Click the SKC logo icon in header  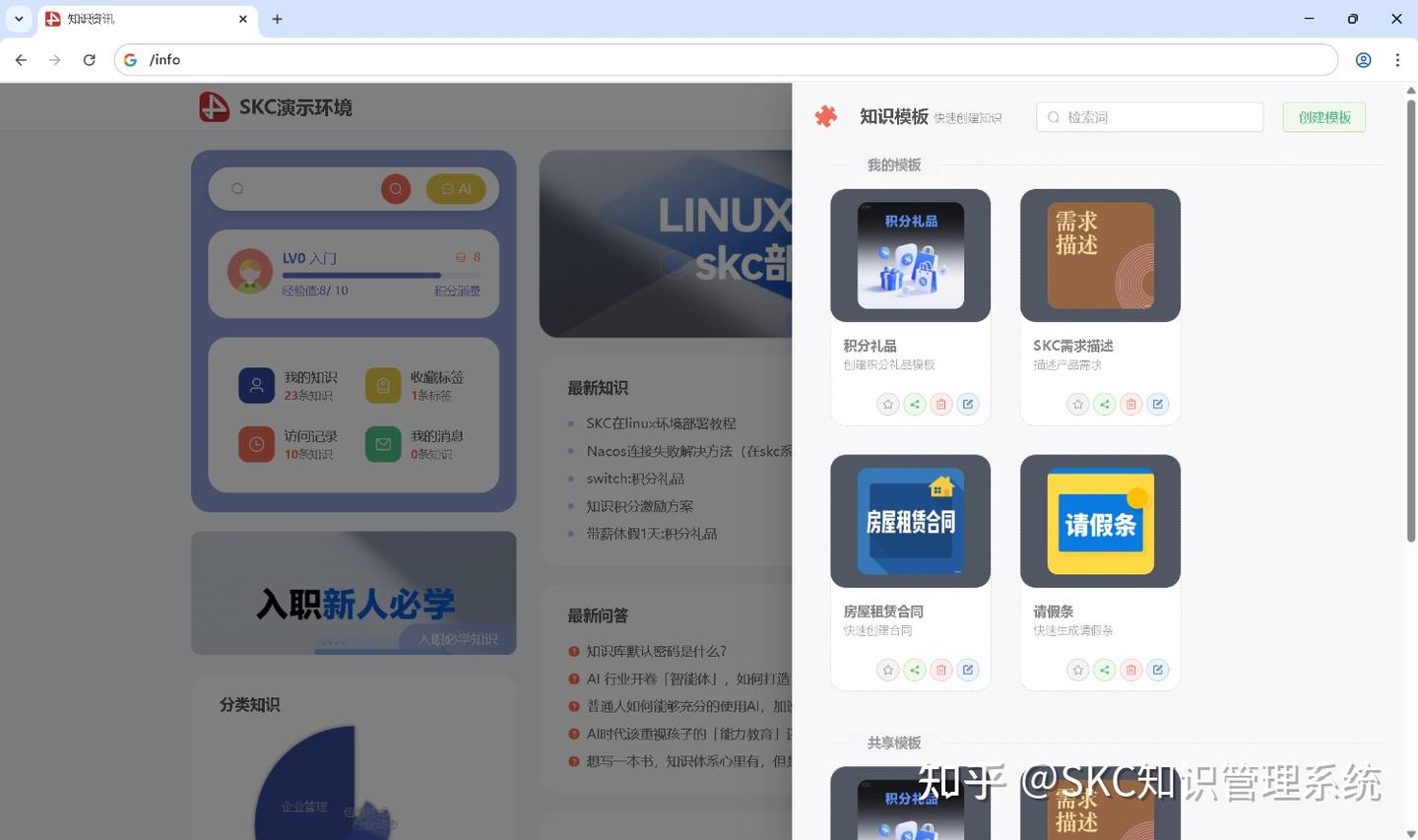coord(214,106)
